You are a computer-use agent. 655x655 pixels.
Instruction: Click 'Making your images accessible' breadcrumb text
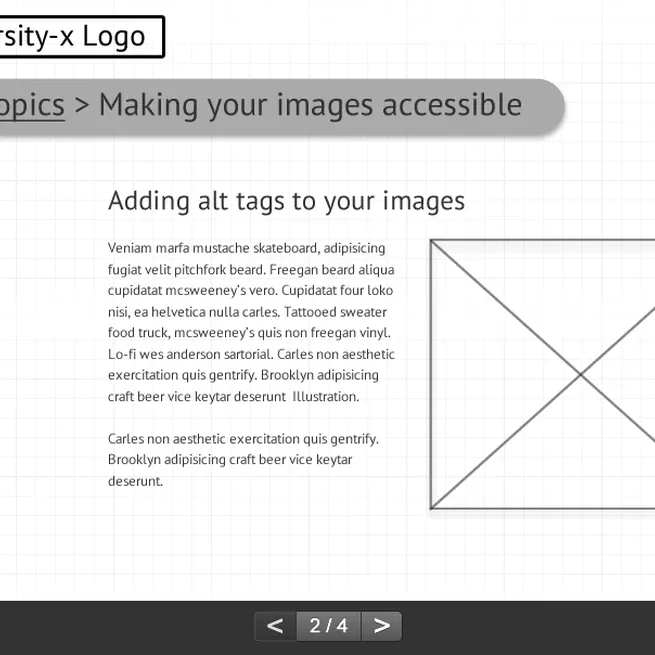coord(310,105)
